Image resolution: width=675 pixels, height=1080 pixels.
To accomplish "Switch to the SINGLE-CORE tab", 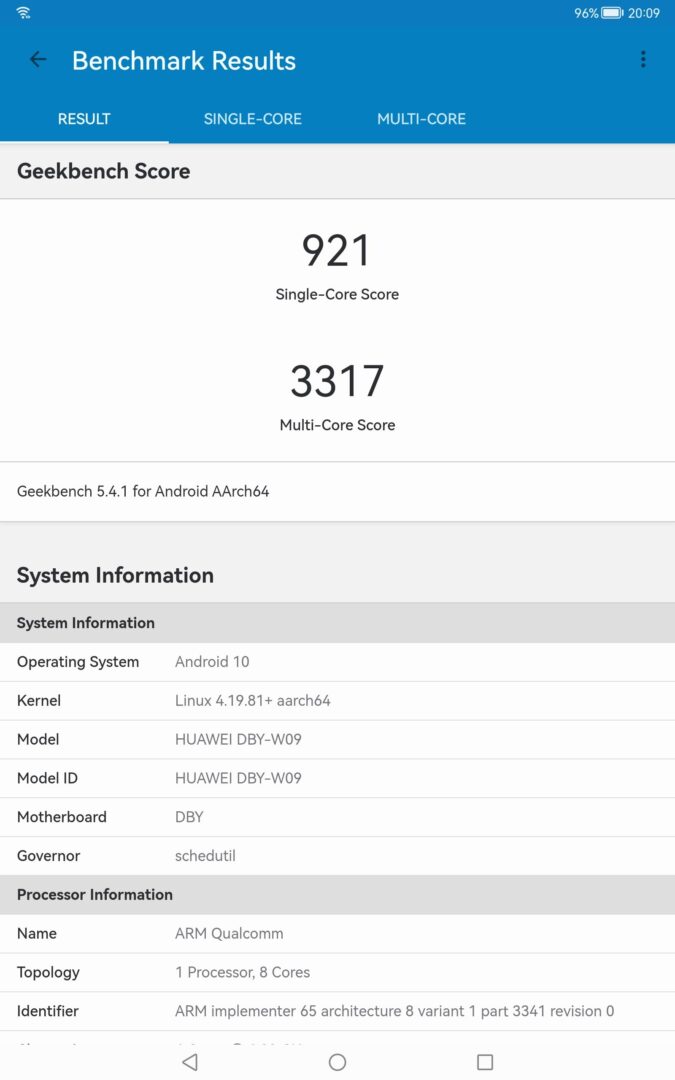I will (253, 118).
